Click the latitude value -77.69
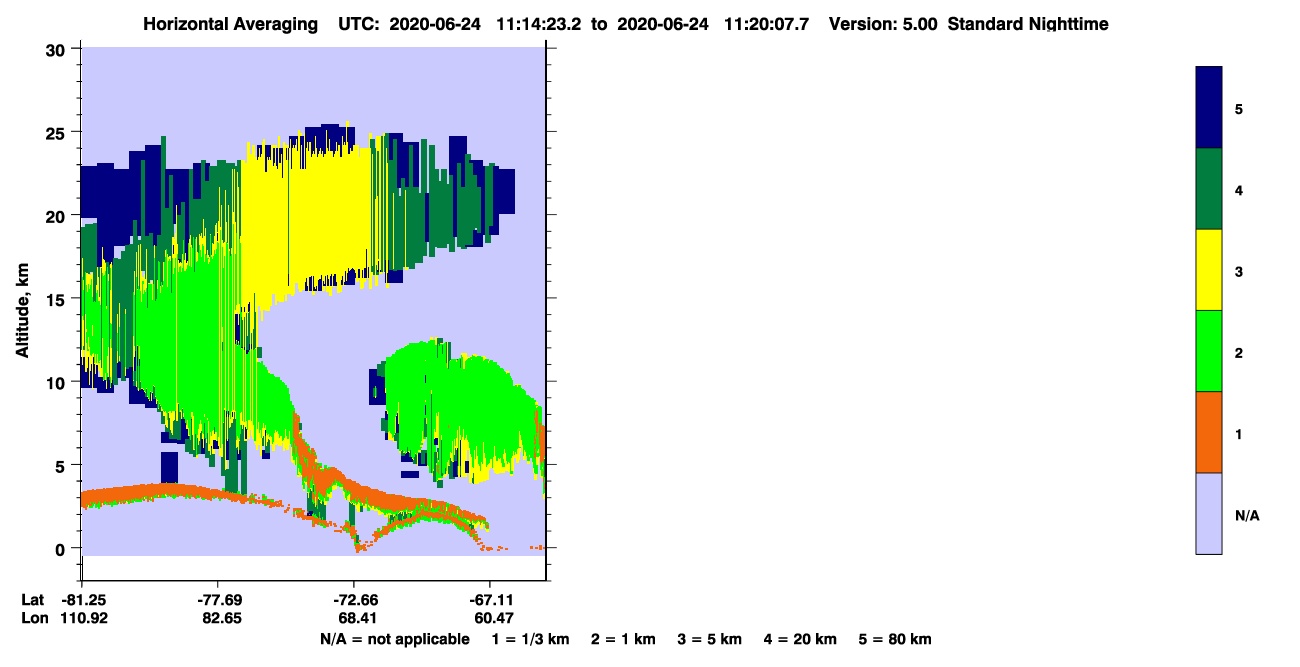Viewport: 1300px width, 667px height. pos(218,600)
